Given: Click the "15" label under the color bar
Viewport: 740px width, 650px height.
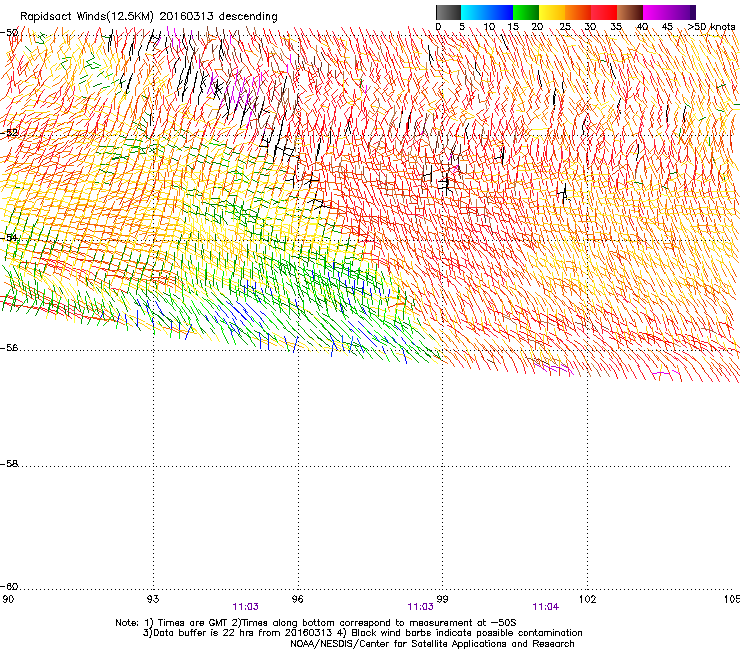Looking at the screenshot, I should 513,27.
